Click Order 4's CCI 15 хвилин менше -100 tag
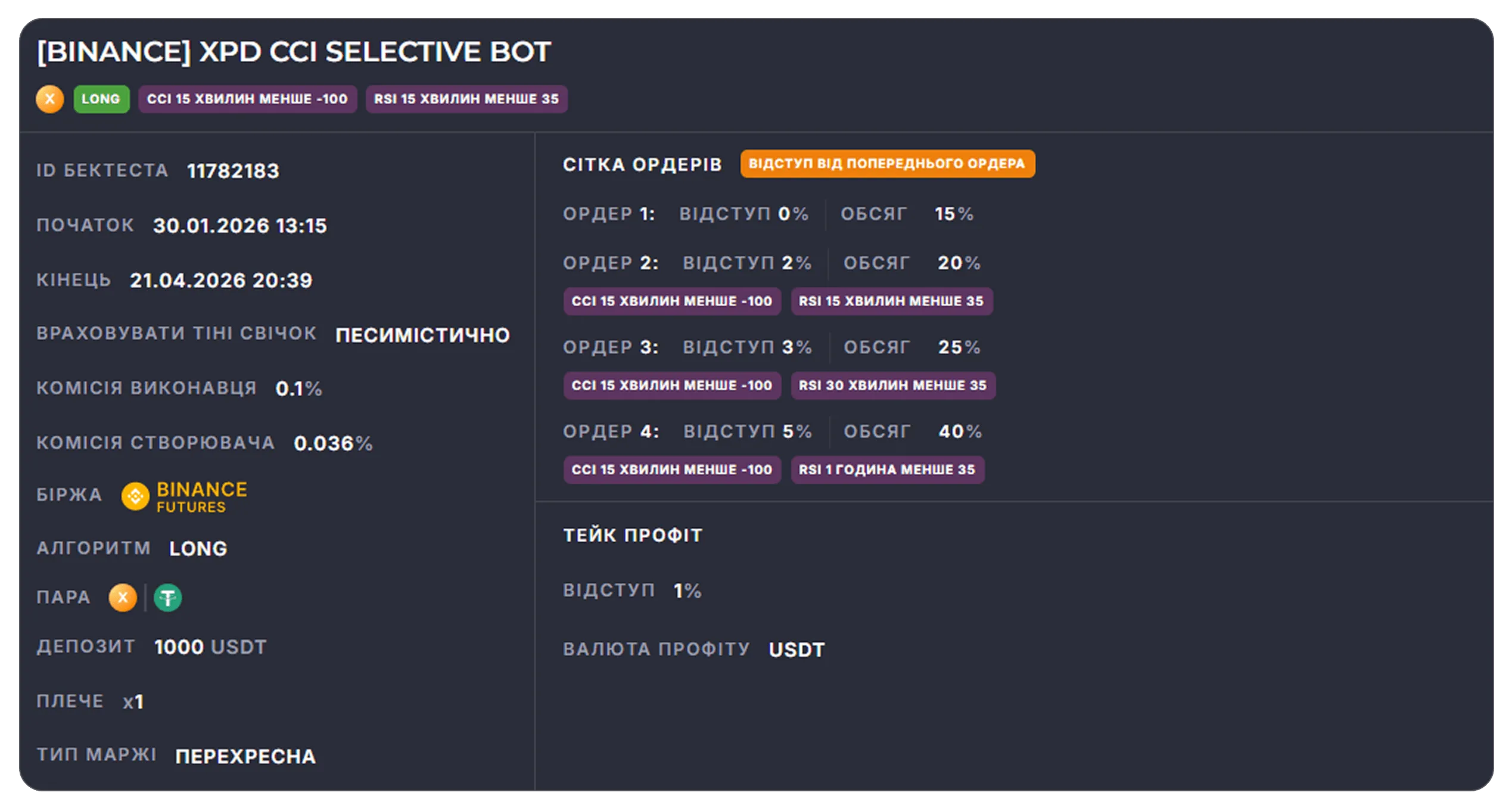 click(x=672, y=470)
